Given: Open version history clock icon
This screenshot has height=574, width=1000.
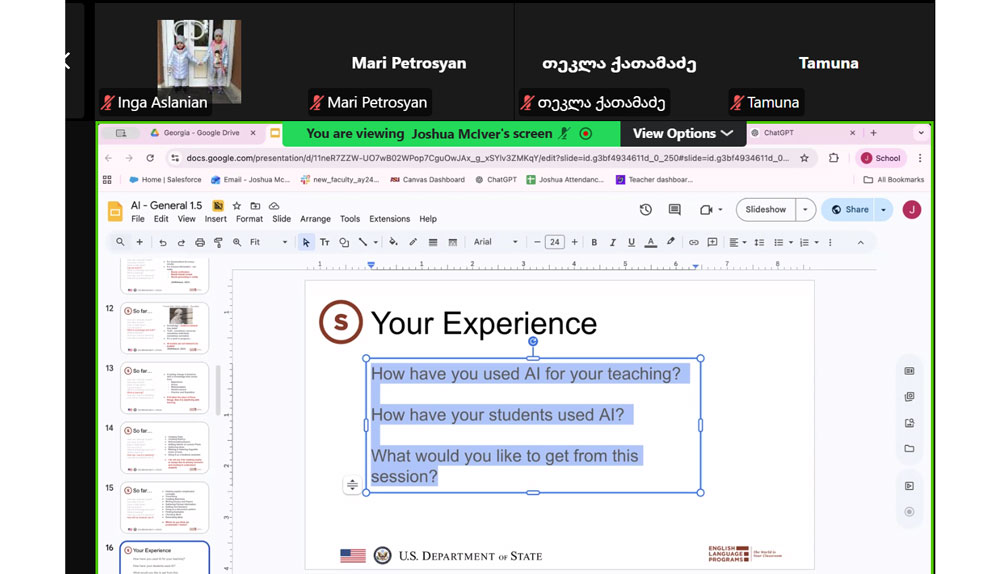Looking at the screenshot, I should coord(646,210).
